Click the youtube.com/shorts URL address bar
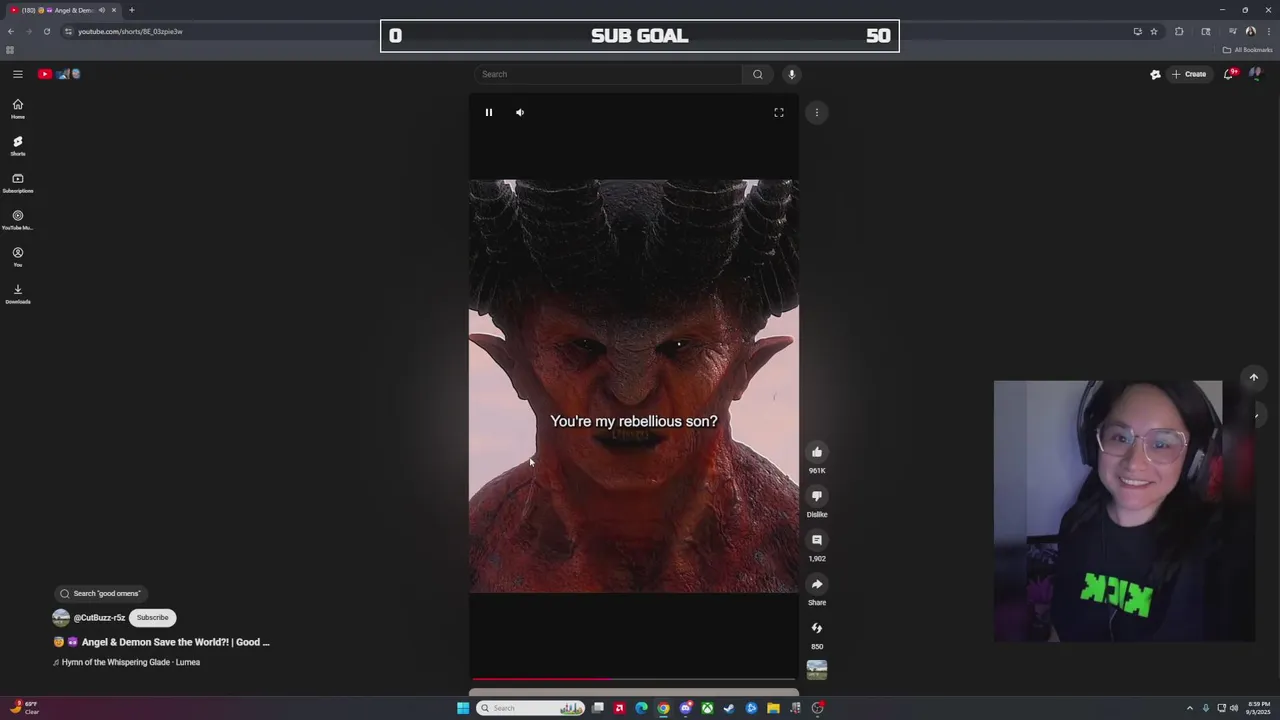The image size is (1280, 720). point(130,31)
